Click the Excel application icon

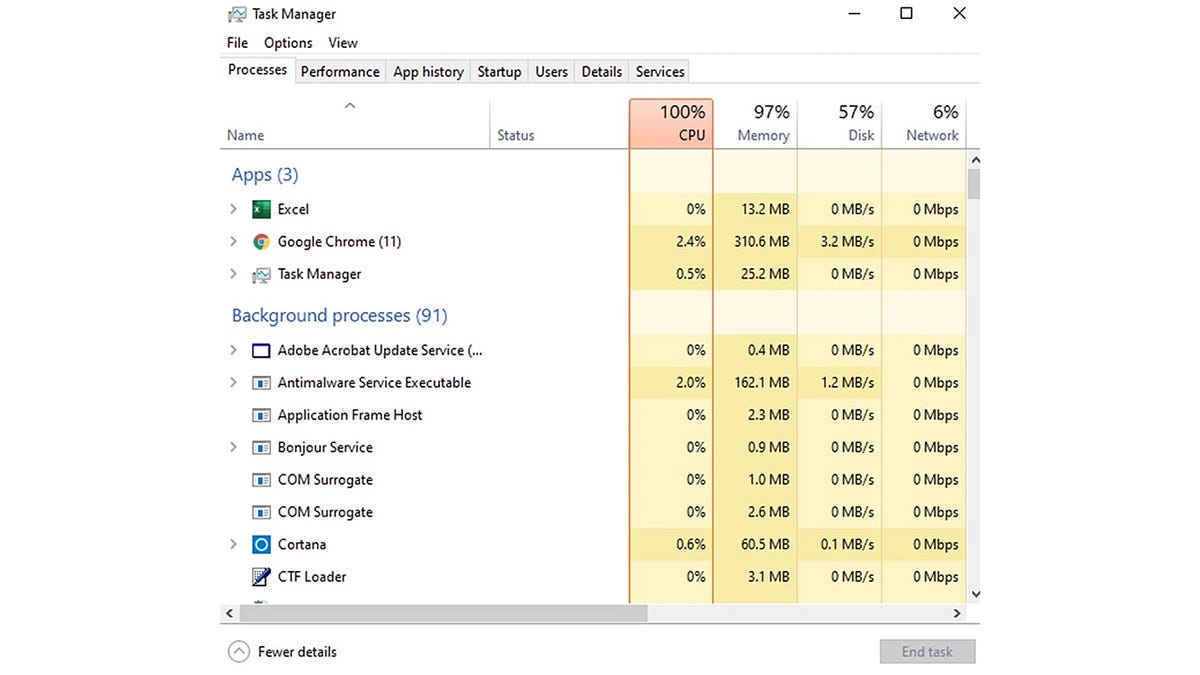tap(261, 209)
